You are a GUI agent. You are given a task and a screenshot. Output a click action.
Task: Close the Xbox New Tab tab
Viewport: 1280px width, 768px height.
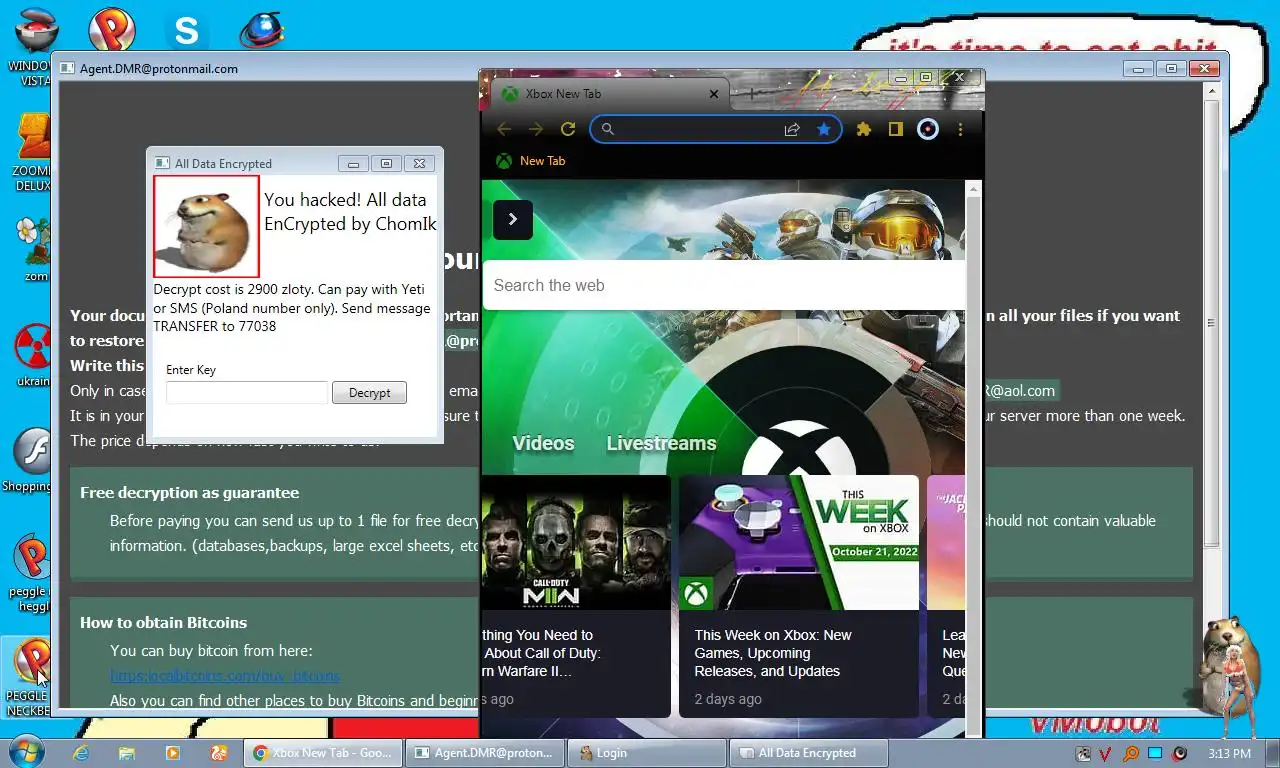click(x=714, y=94)
